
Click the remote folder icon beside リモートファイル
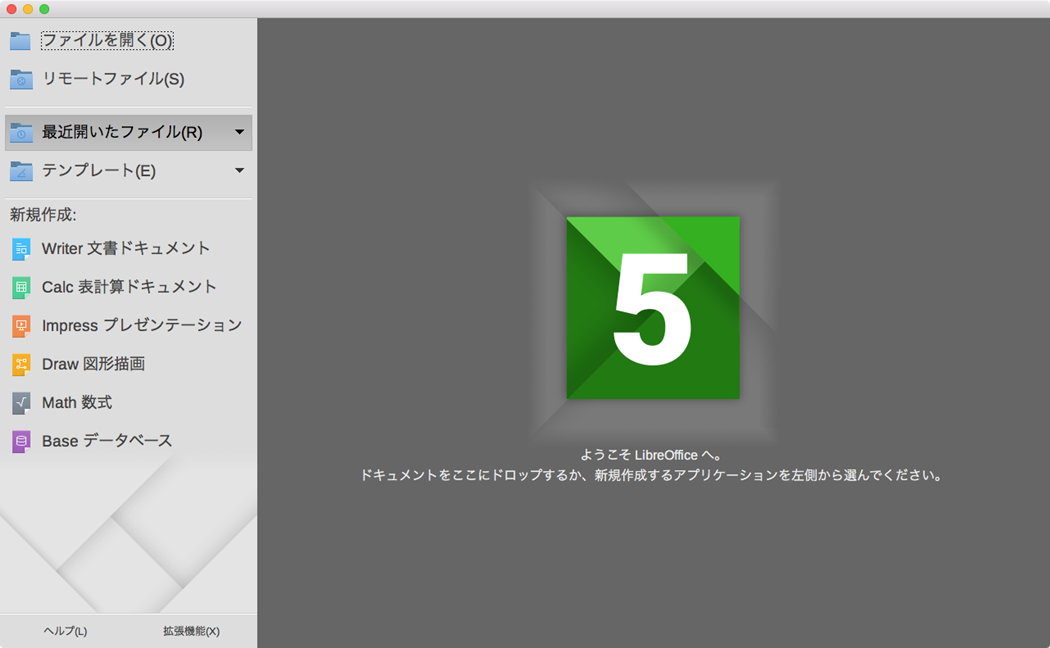click(x=21, y=80)
